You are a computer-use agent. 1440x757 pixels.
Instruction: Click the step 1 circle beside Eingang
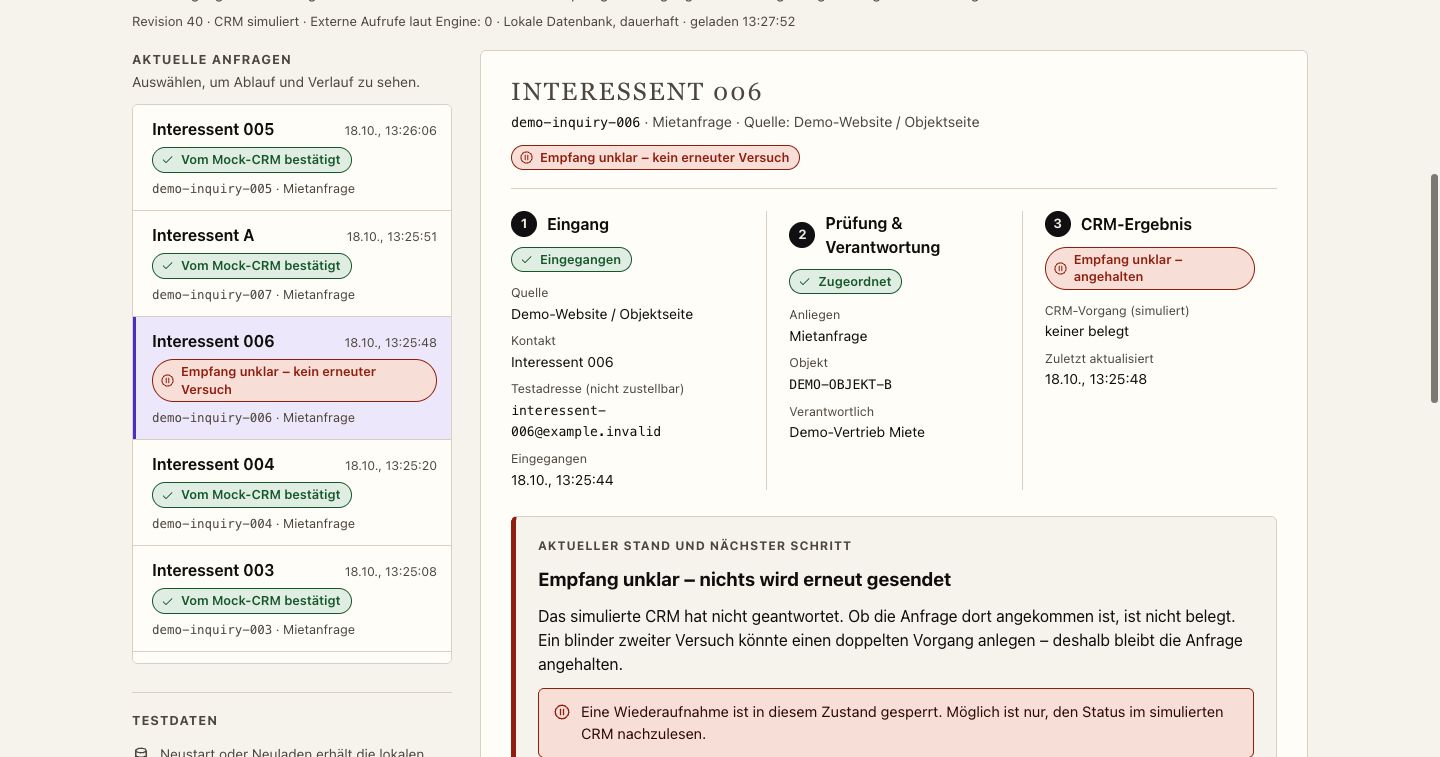(524, 224)
